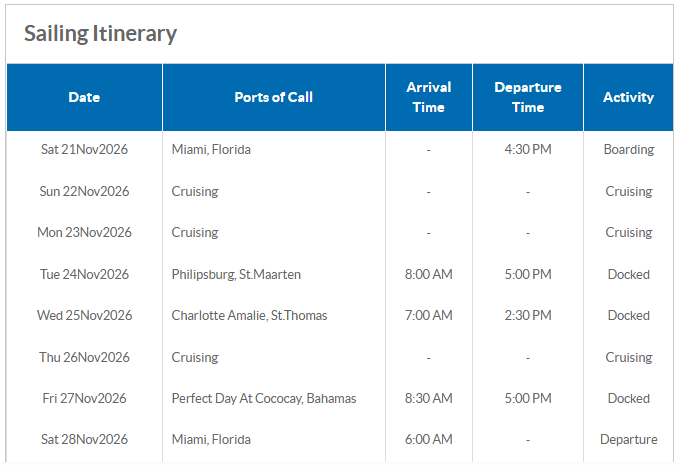This screenshot has width=680, height=465.
Task: Click the Thu 26Nov2026 date cell
Action: (x=84, y=357)
